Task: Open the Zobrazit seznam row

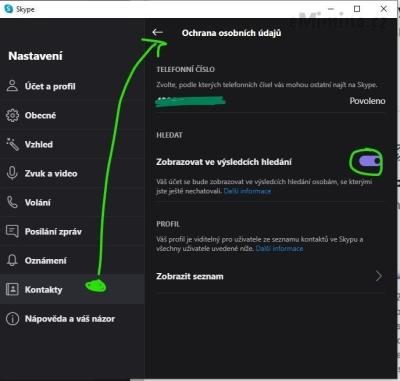Action: tap(270, 276)
